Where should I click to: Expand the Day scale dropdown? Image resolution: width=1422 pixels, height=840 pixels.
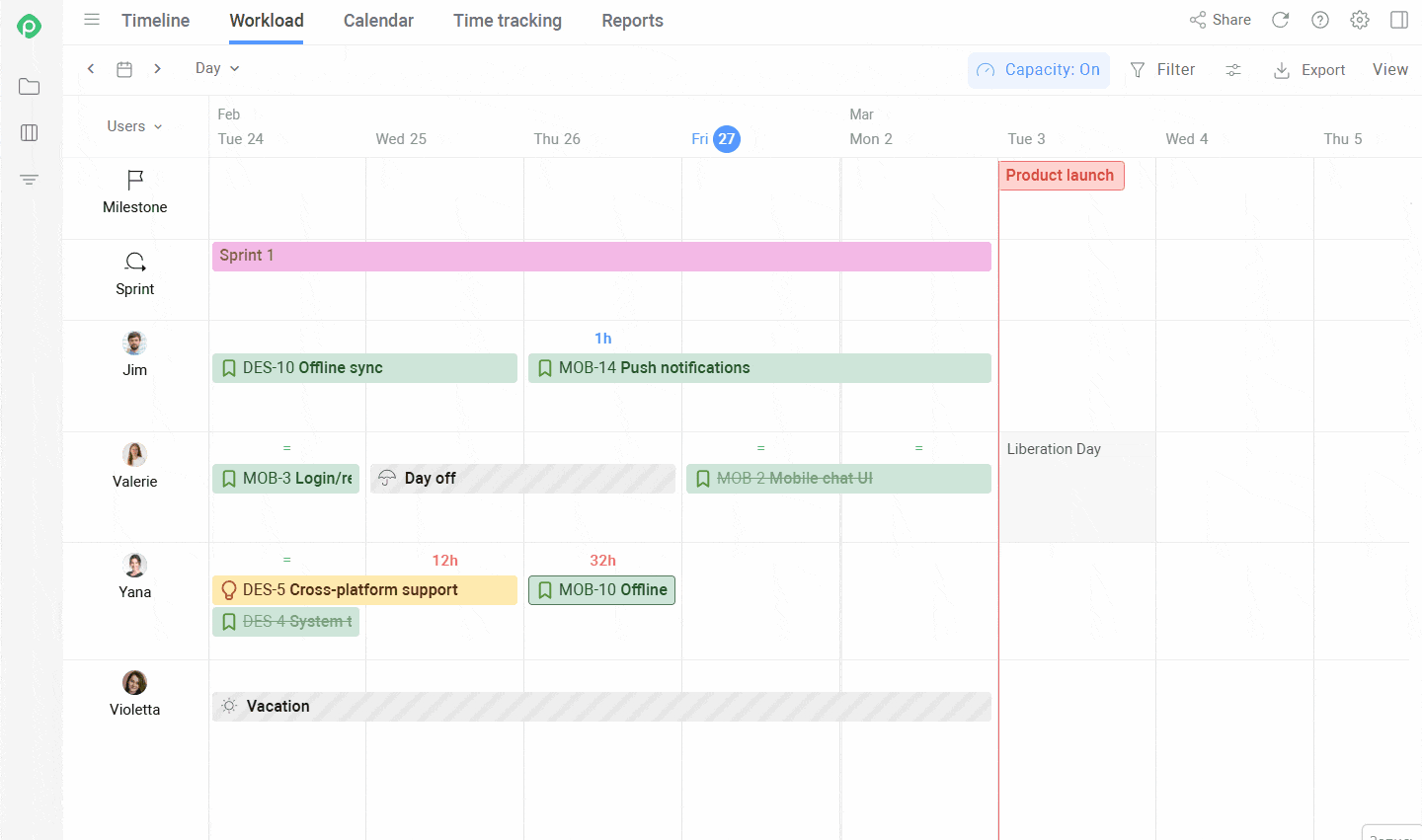(x=217, y=68)
